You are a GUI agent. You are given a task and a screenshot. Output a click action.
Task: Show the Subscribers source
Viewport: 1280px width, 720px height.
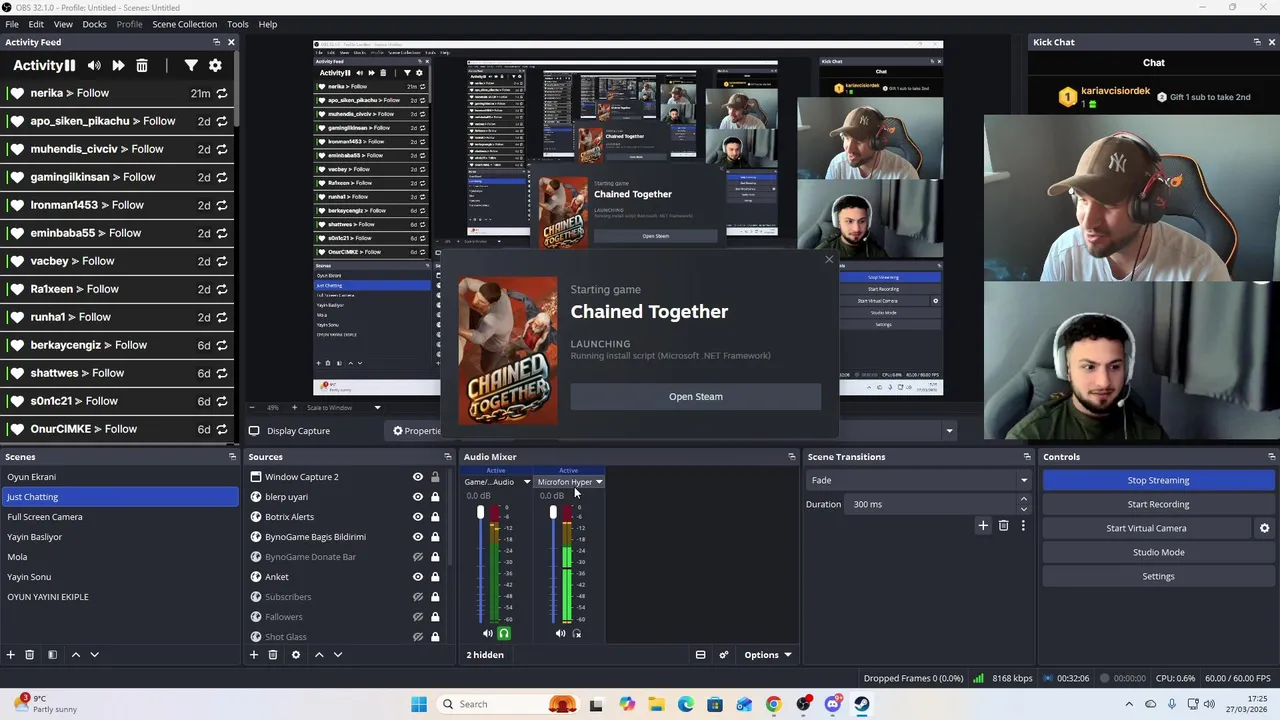point(418,597)
